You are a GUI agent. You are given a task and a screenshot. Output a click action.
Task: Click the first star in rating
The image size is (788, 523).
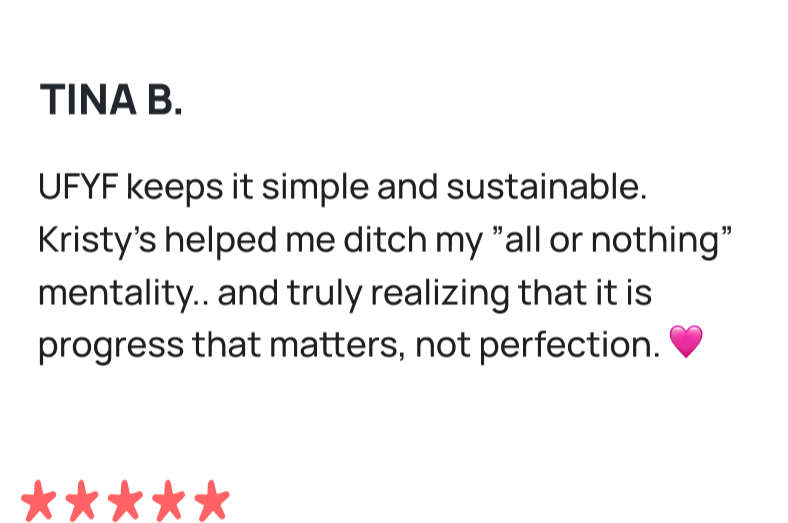[x=38, y=500]
